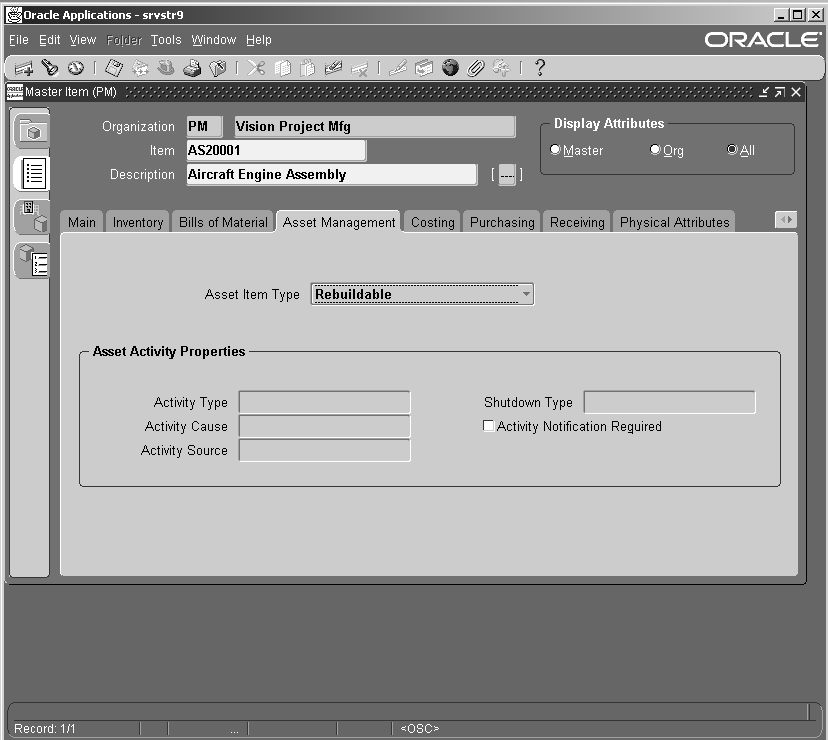Switch to the Physical Attributes tab
This screenshot has height=740, width=828.
click(674, 222)
